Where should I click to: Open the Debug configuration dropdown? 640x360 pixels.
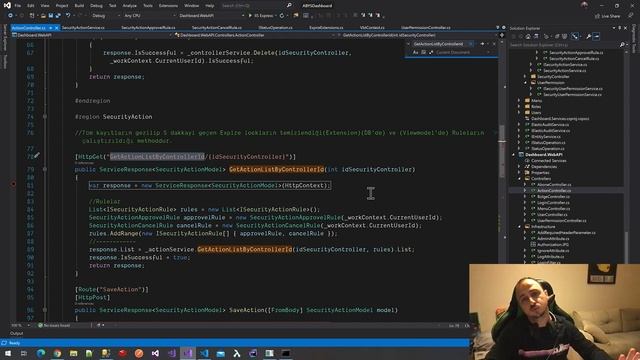tap(105, 16)
